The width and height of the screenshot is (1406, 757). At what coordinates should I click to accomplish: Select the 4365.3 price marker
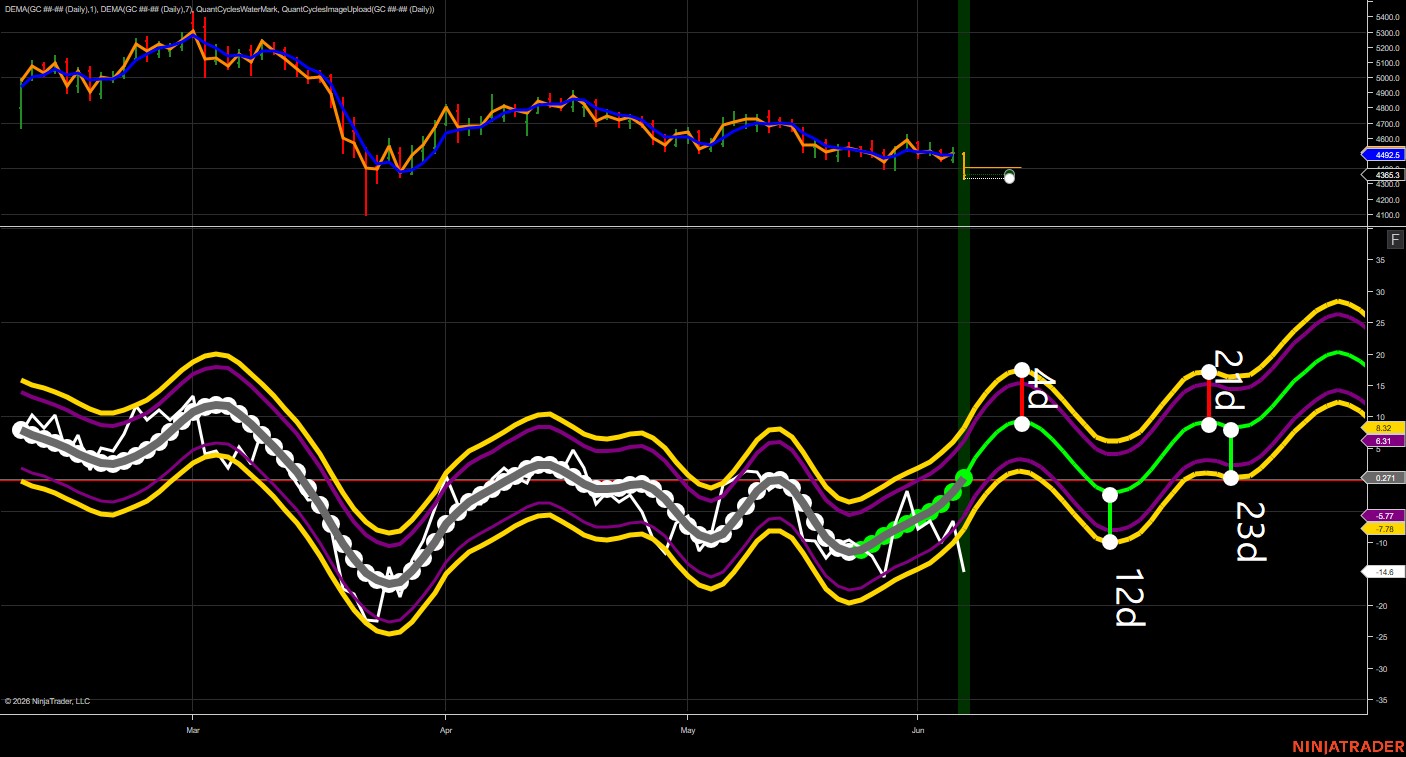[1384, 175]
